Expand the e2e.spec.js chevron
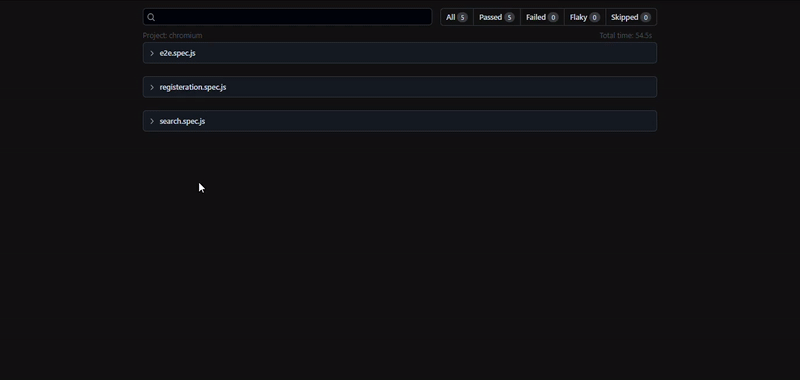Screen dimensions: 800x380 pyautogui.click(x=152, y=53)
